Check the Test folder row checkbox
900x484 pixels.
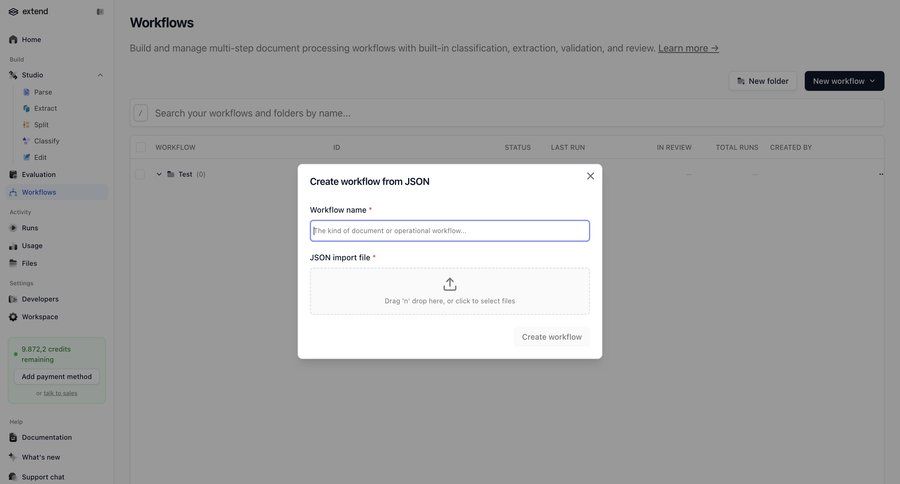pos(140,175)
